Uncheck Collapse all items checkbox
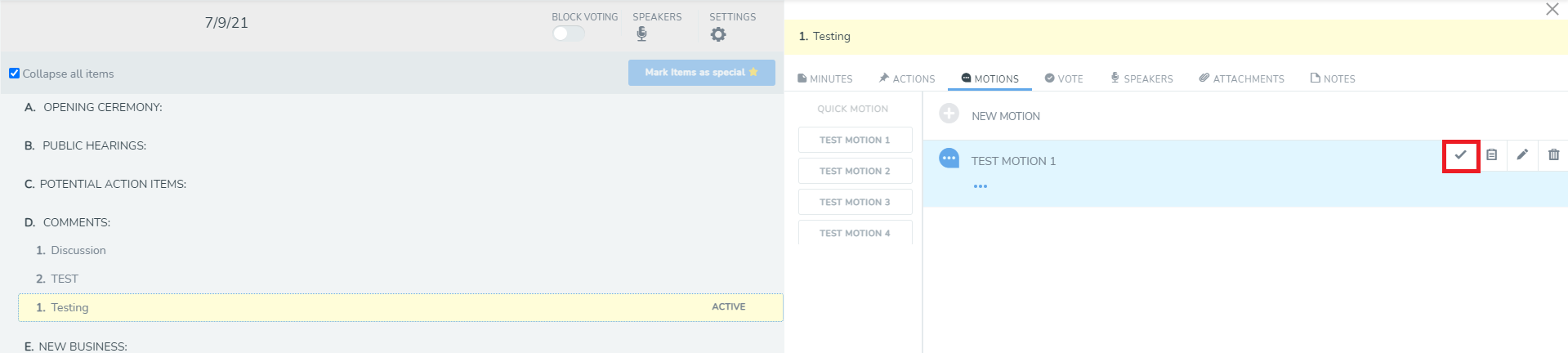The image size is (1568, 353). 14,74
